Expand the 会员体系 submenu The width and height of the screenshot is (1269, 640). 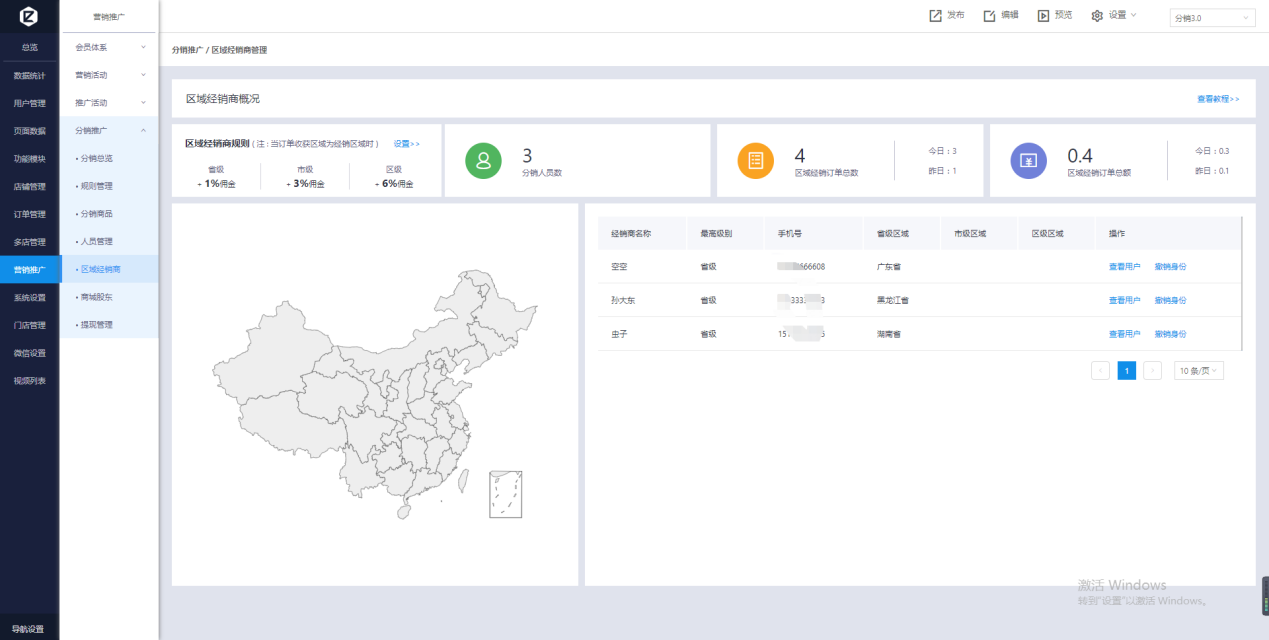tap(109, 47)
